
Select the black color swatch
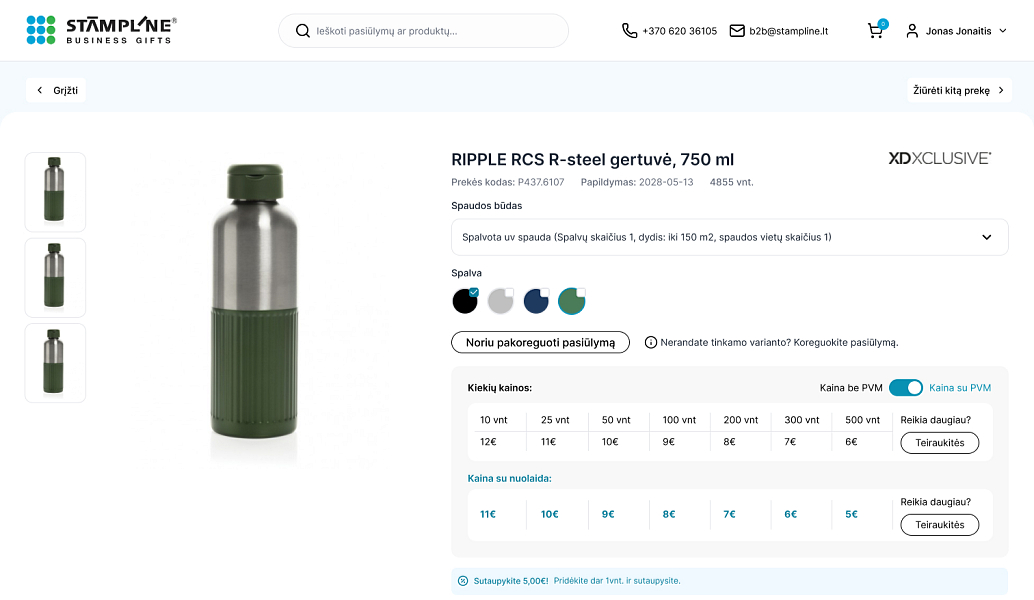pos(465,301)
